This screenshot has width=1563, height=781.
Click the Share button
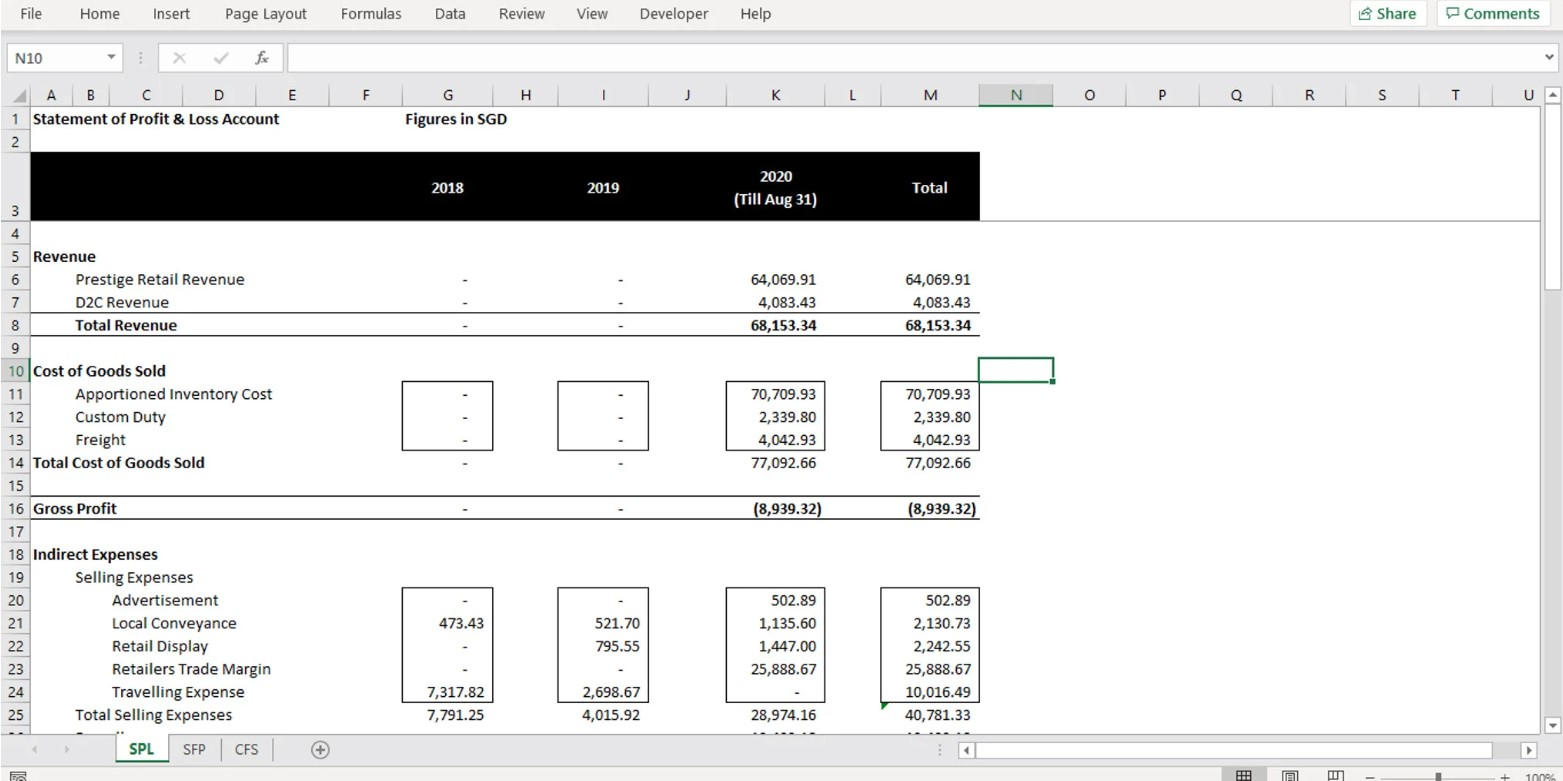click(x=1388, y=14)
